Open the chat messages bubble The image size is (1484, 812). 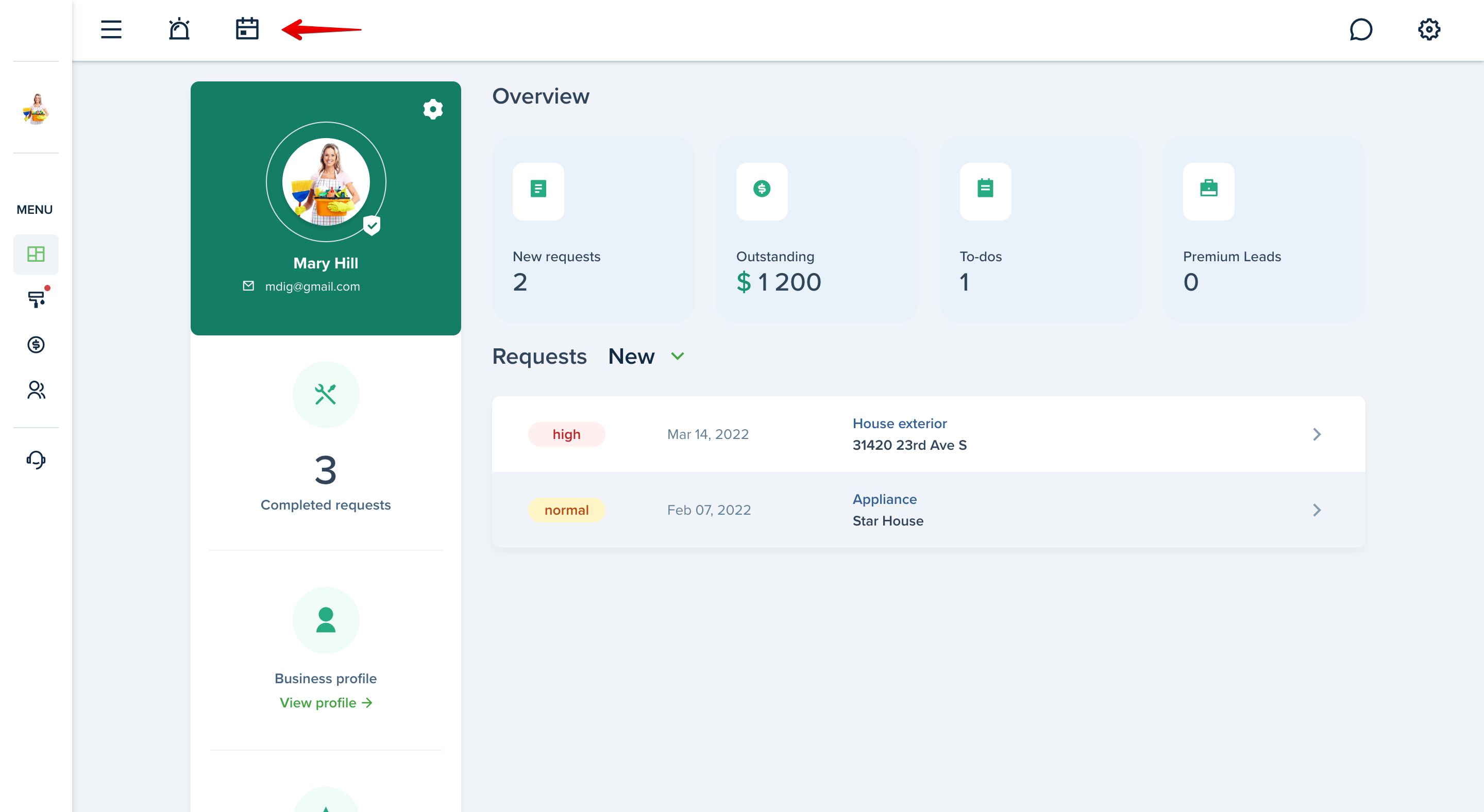click(x=1361, y=29)
